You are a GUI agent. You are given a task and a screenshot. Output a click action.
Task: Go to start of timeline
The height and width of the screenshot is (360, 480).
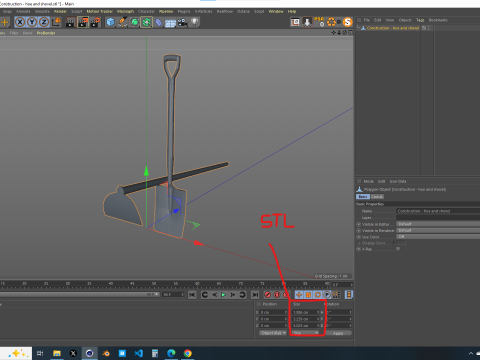coord(192,295)
